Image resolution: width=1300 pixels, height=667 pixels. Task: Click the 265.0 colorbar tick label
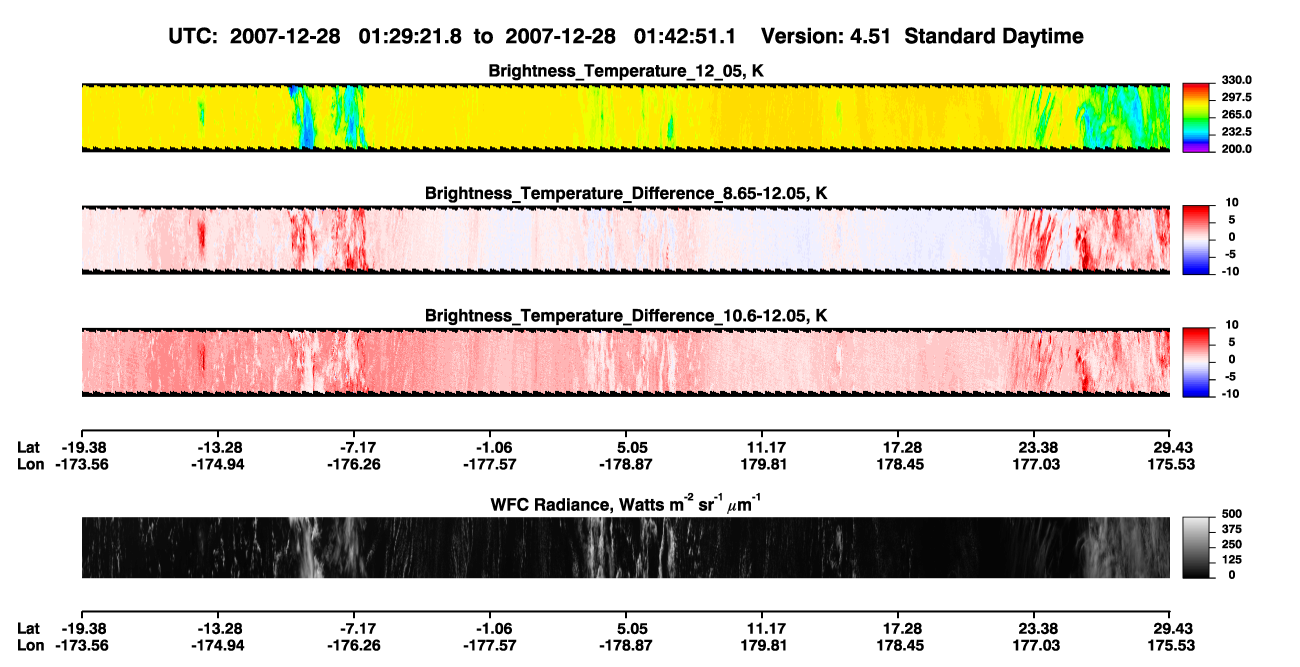click(1235, 115)
